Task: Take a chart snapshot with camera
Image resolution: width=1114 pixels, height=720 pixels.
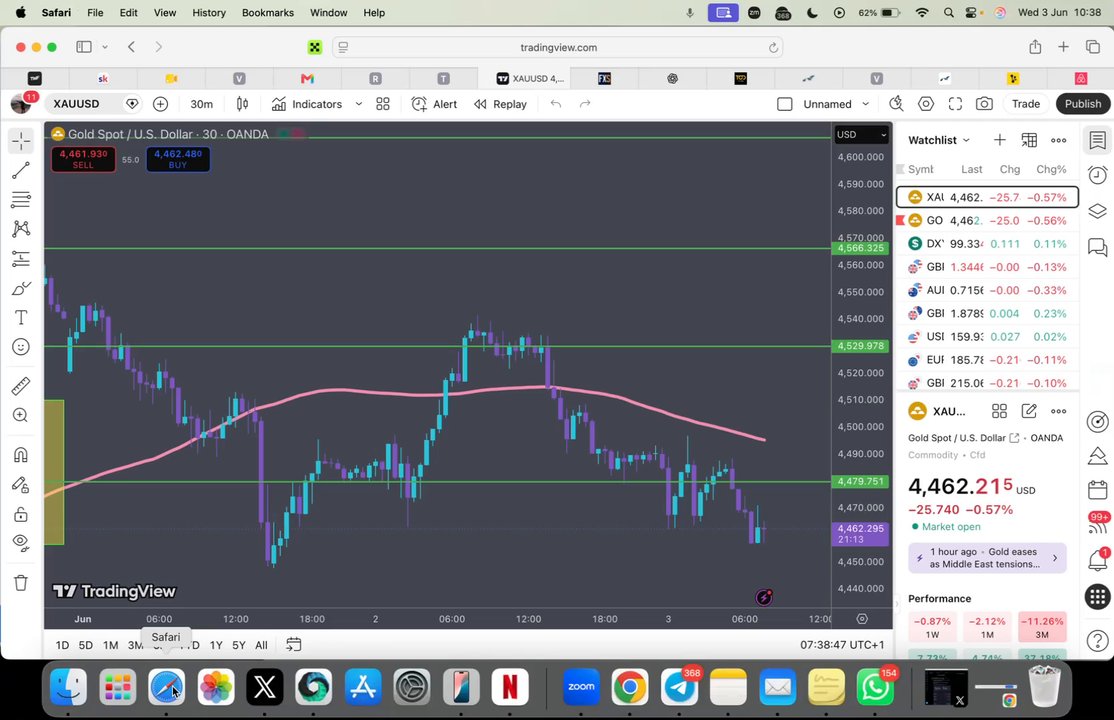Action: (984, 104)
